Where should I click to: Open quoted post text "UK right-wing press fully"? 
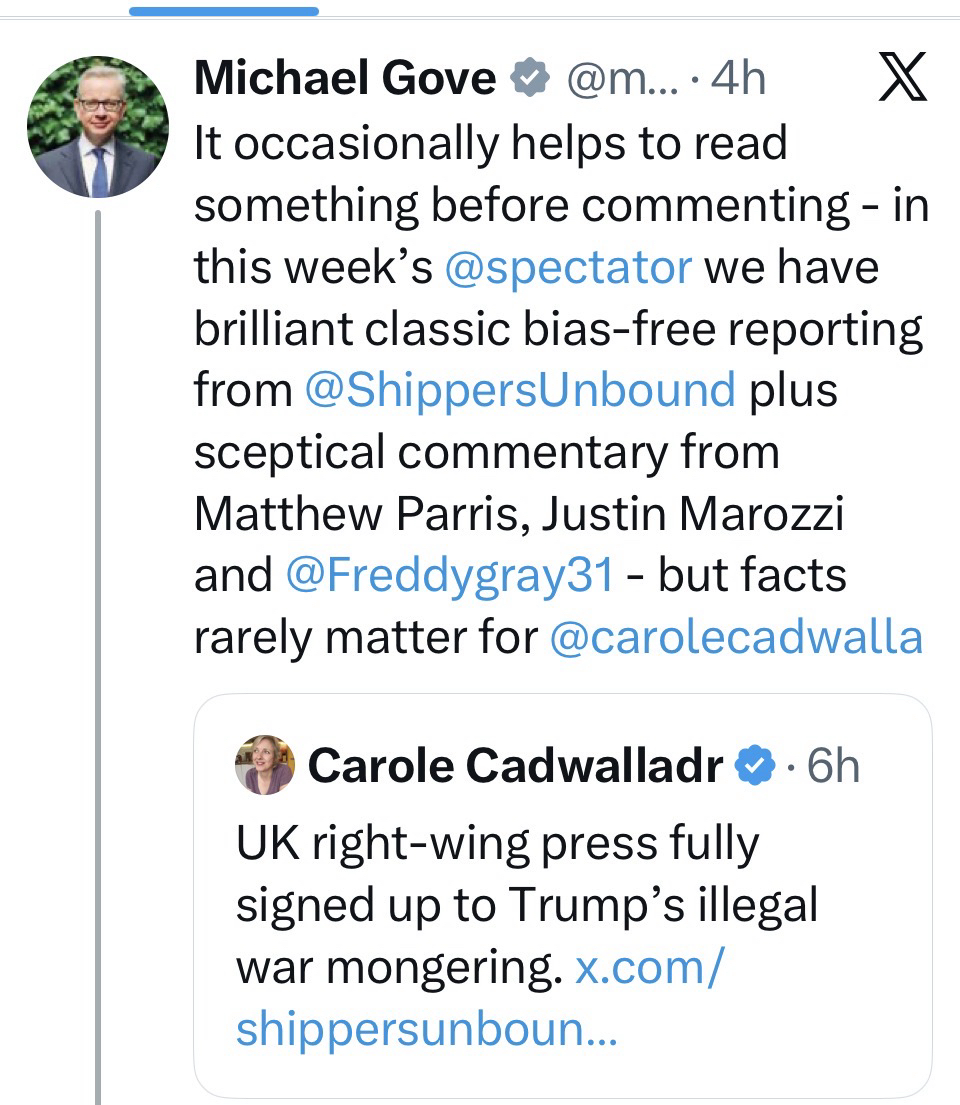click(x=497, y=845)
